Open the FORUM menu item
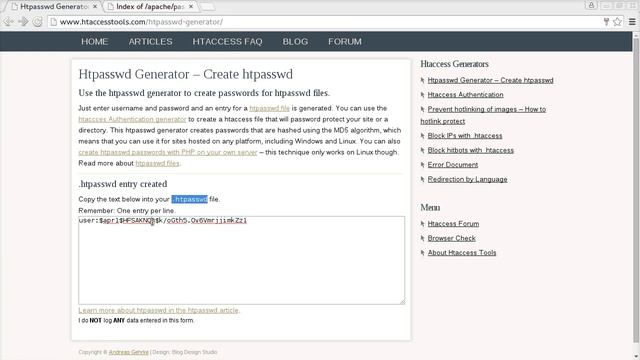The width and height of the screenshot is (640, 360). tap(345, 41)
